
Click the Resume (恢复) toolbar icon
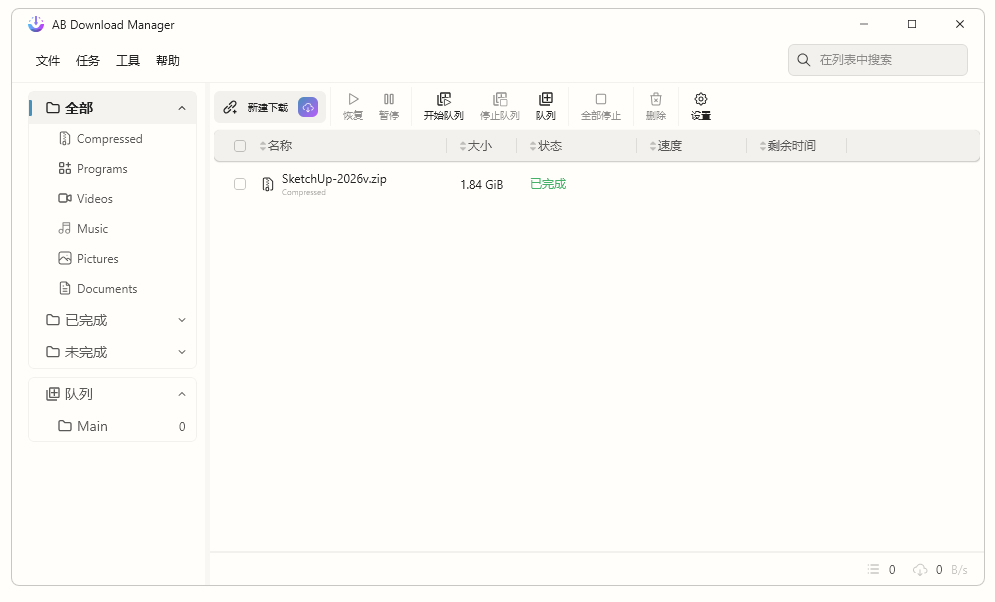pyautogui.click(x=353, y=100)
